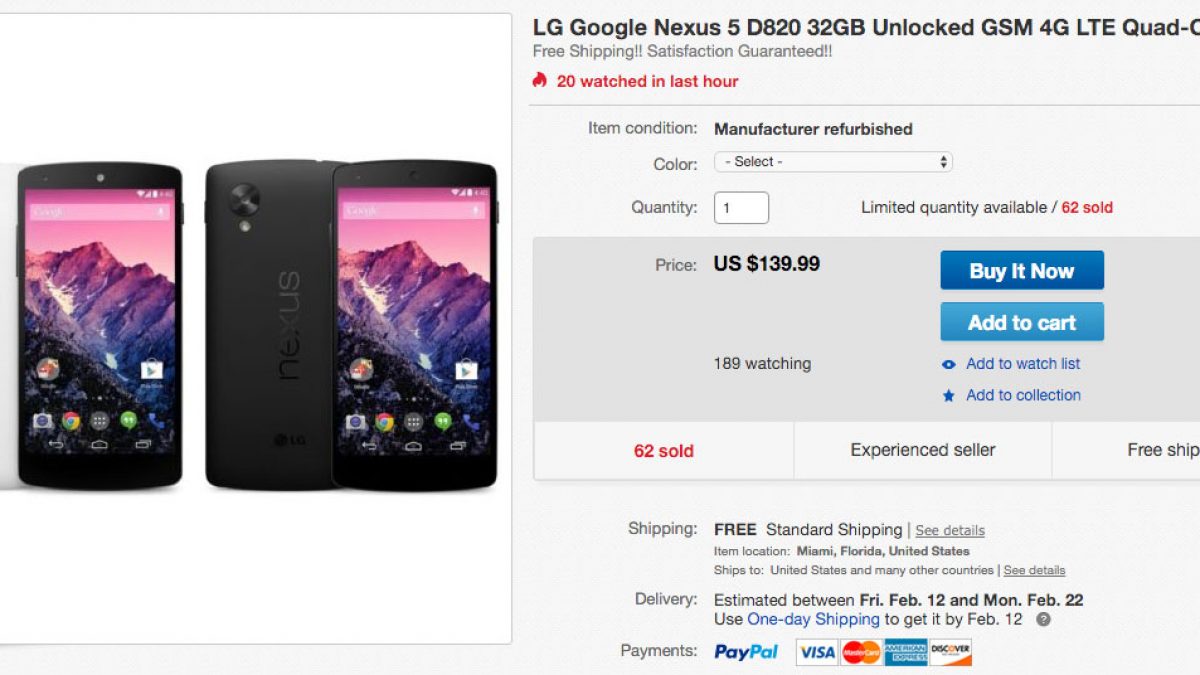Click the Experienced seller badge

click(922, 450)
